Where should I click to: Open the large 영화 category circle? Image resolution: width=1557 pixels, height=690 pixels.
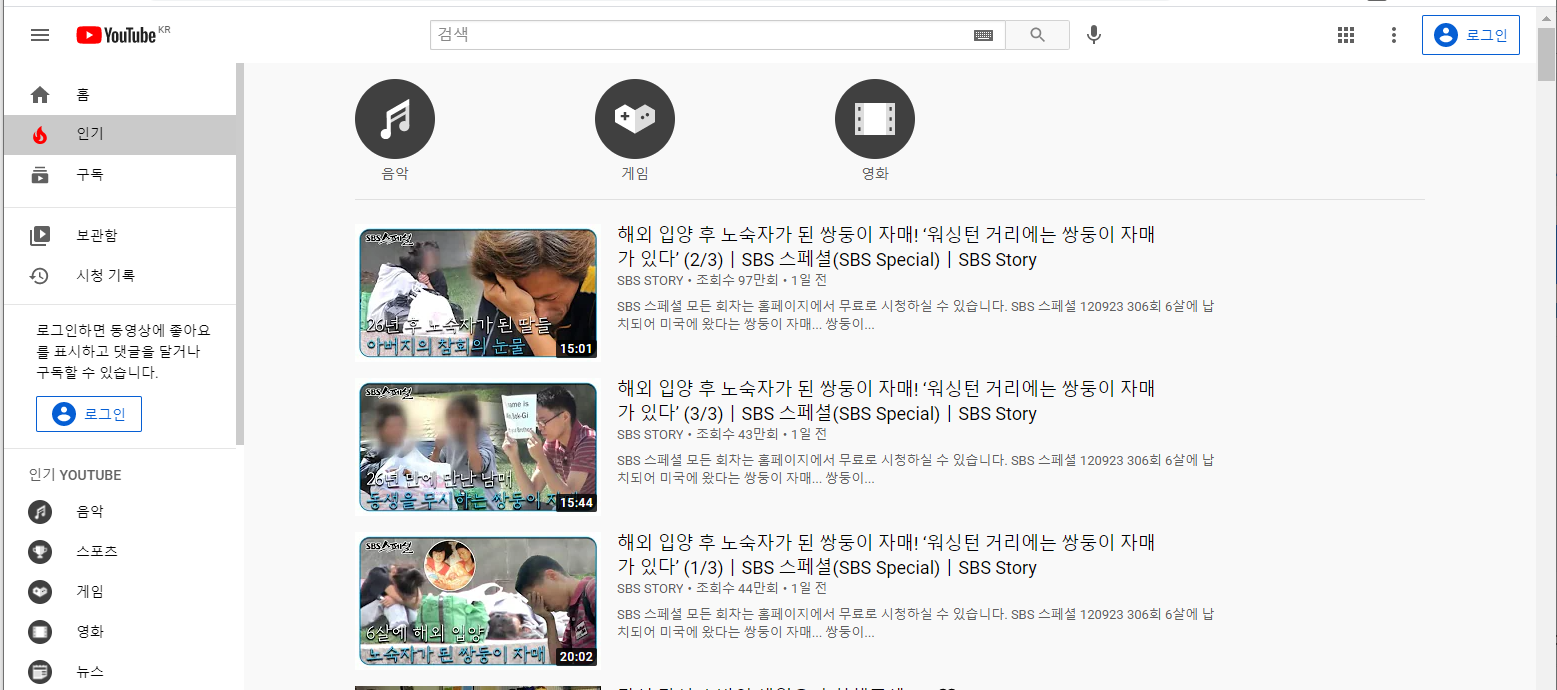pos(875,119)
